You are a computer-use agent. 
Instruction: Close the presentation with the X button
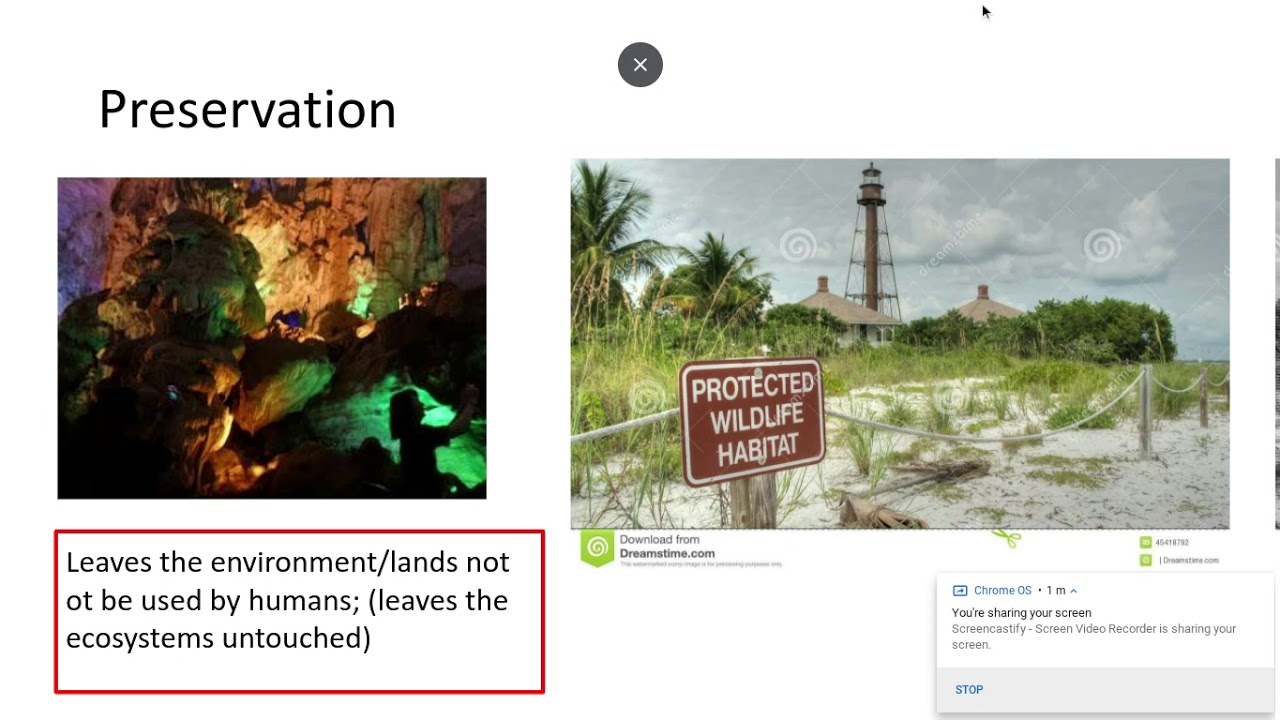640,65
